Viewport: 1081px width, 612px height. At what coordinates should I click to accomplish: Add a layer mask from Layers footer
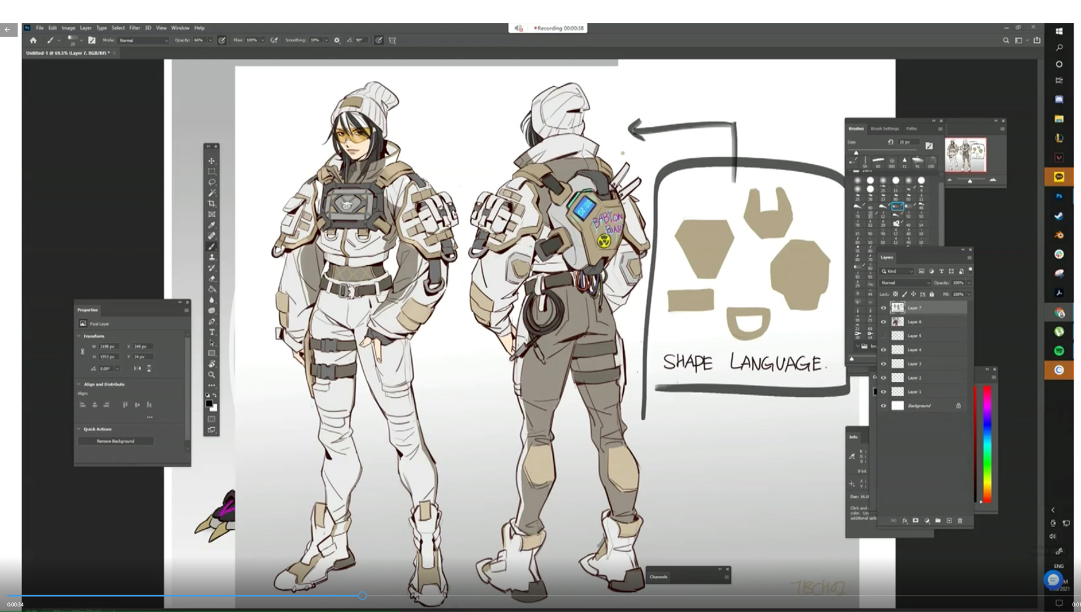click(x=916, y=520)
